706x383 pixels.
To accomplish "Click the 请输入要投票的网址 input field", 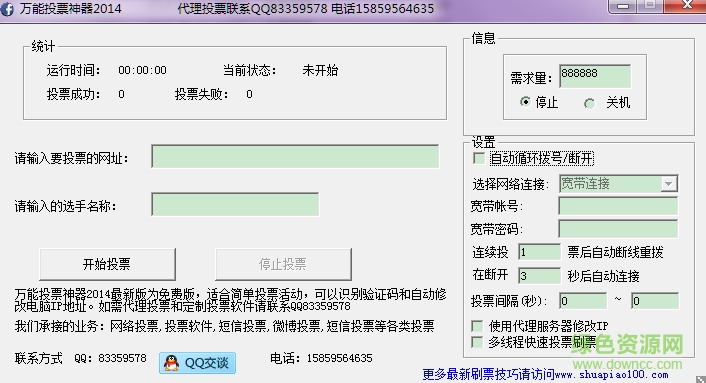I will pos(295,156).
